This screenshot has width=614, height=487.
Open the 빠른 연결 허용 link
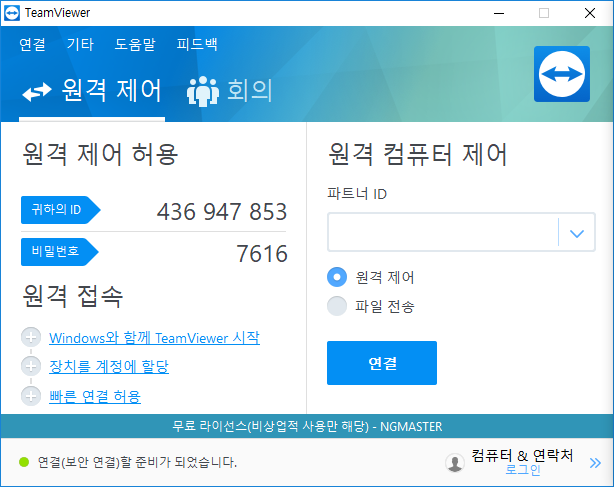[95, 397]
